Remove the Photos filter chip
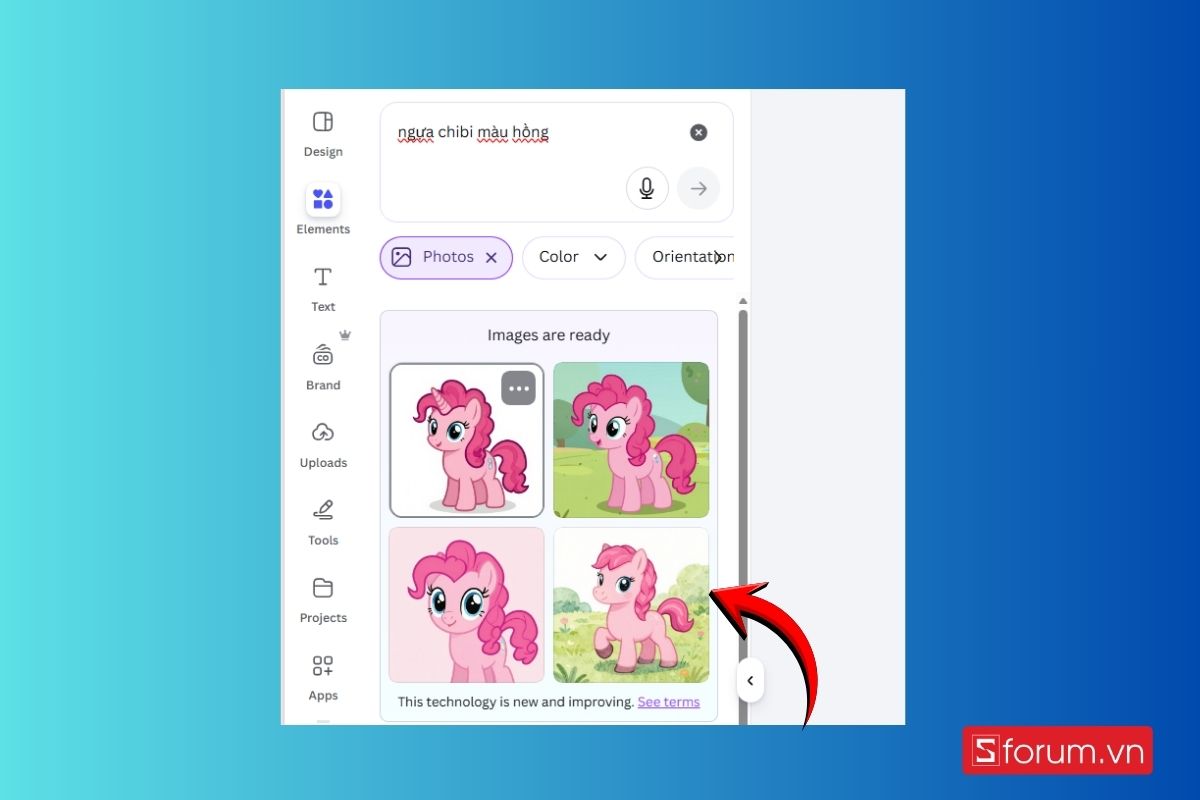This screenshot has height=800, width=1200. [x=491, y=257]
